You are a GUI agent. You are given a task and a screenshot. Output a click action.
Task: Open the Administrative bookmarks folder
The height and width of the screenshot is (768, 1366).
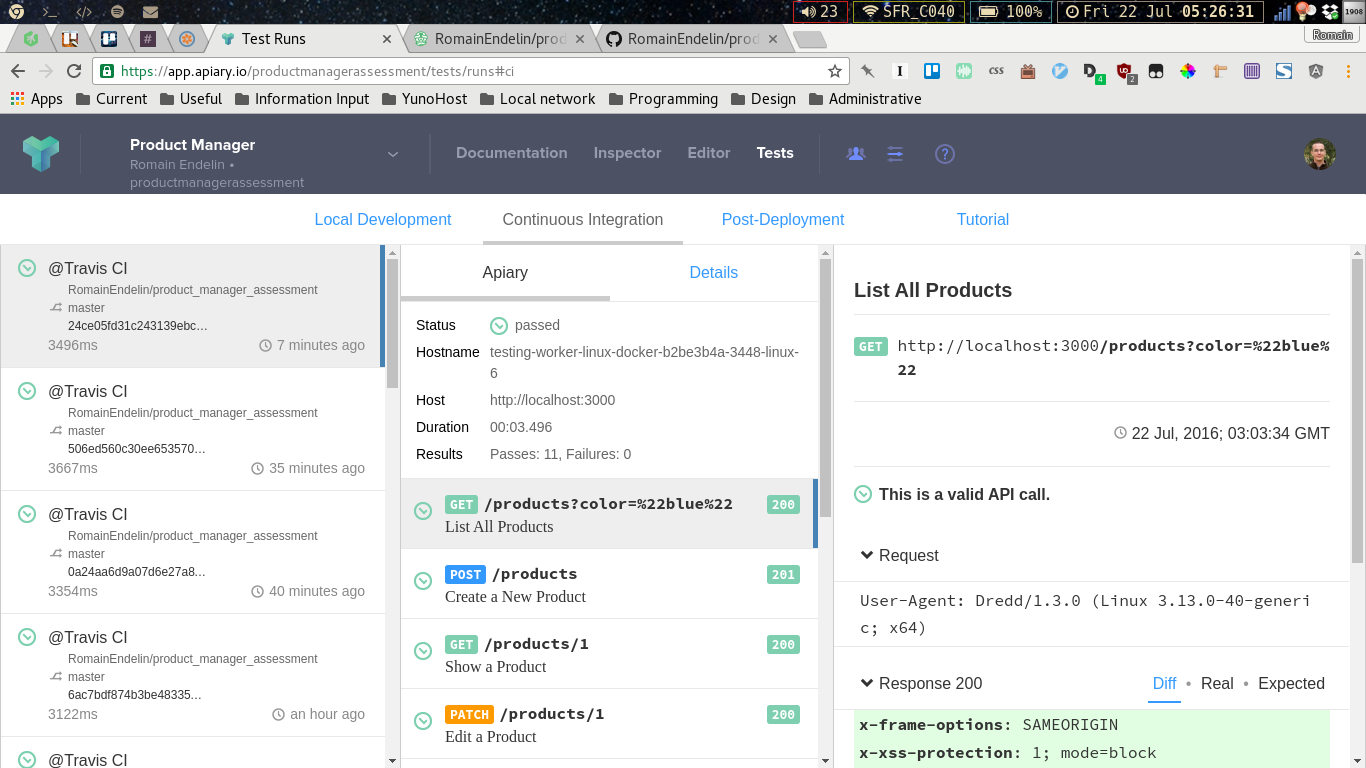[865, 99]
